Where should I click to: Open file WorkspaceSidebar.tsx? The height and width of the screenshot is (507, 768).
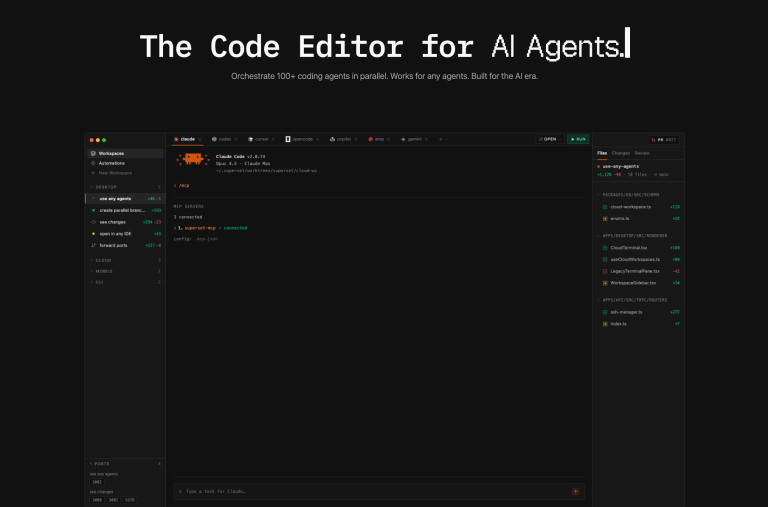(641, 283)
